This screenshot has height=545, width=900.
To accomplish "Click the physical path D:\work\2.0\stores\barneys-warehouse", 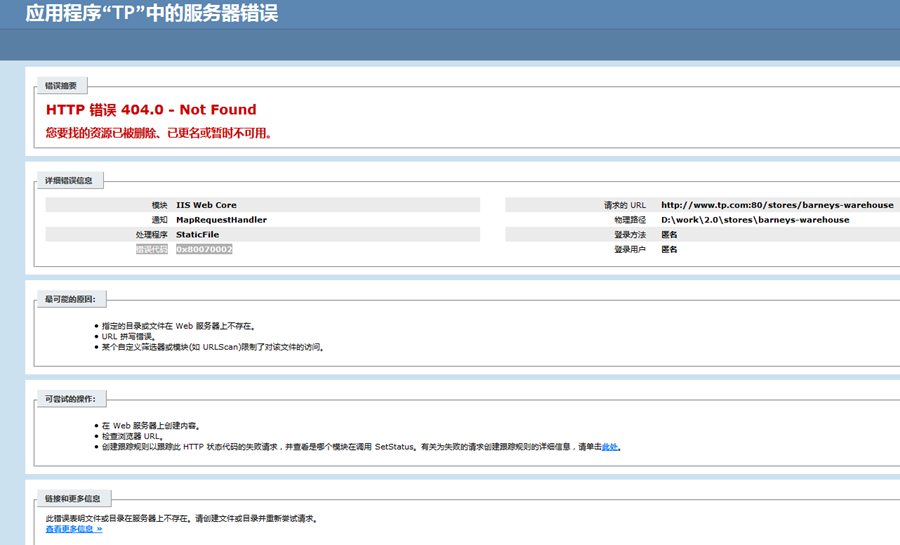I will coord(755,220).
